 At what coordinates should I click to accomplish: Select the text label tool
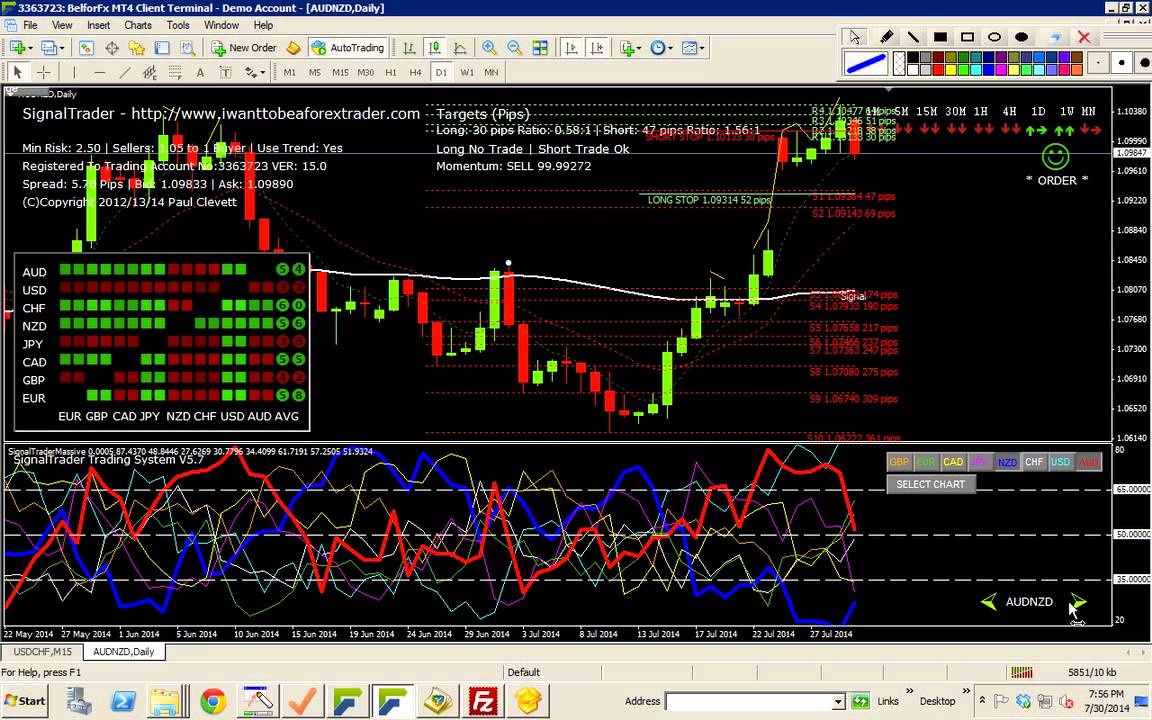pyautogui.click(x=226, y=72)
